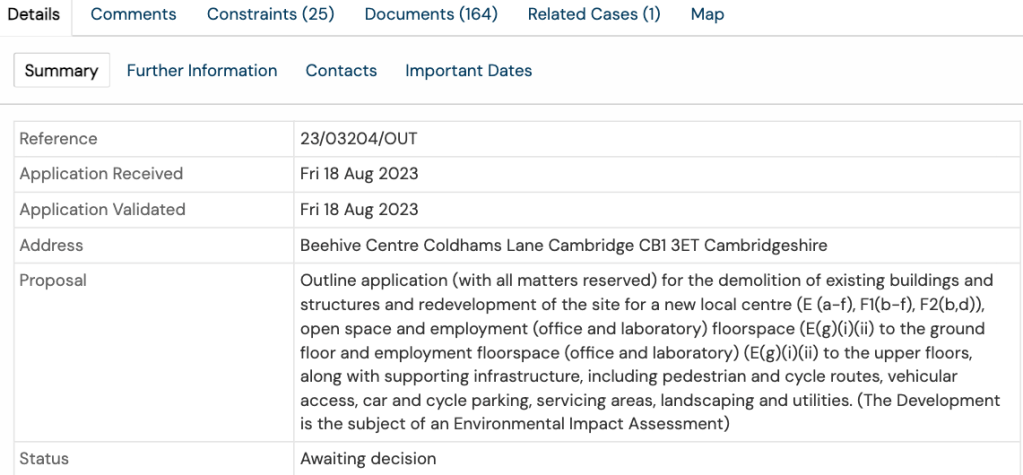
Task: Go to Related Cases (1) tab
Action: (594, 15)
